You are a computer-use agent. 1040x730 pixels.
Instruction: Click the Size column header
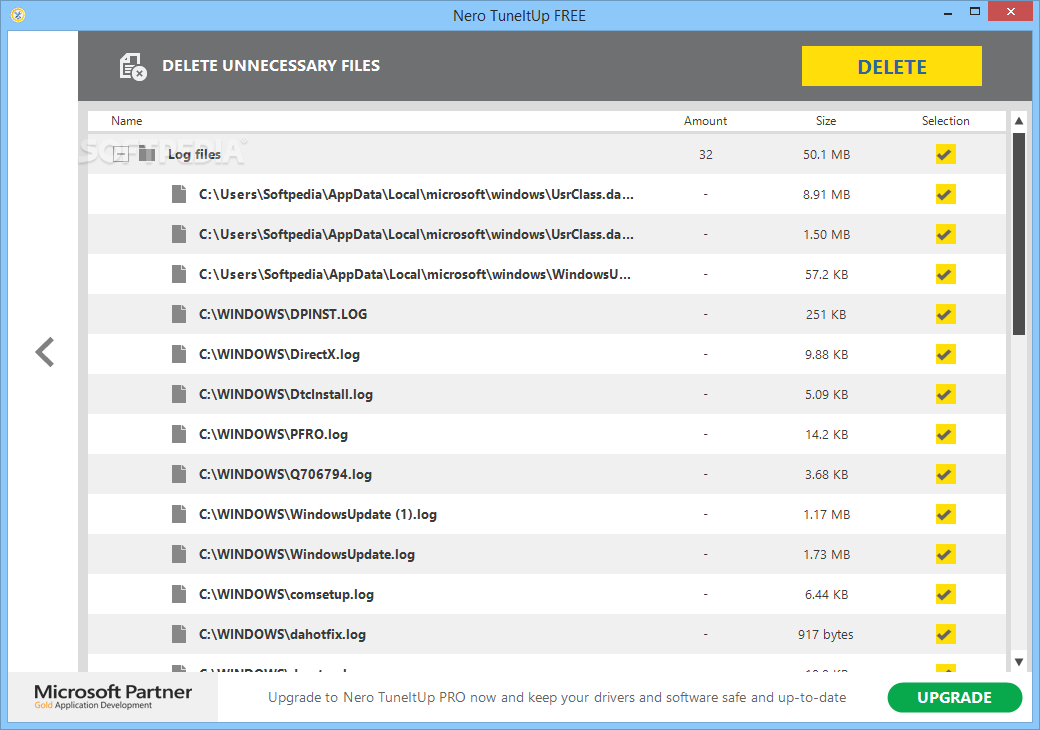(826, 121)
